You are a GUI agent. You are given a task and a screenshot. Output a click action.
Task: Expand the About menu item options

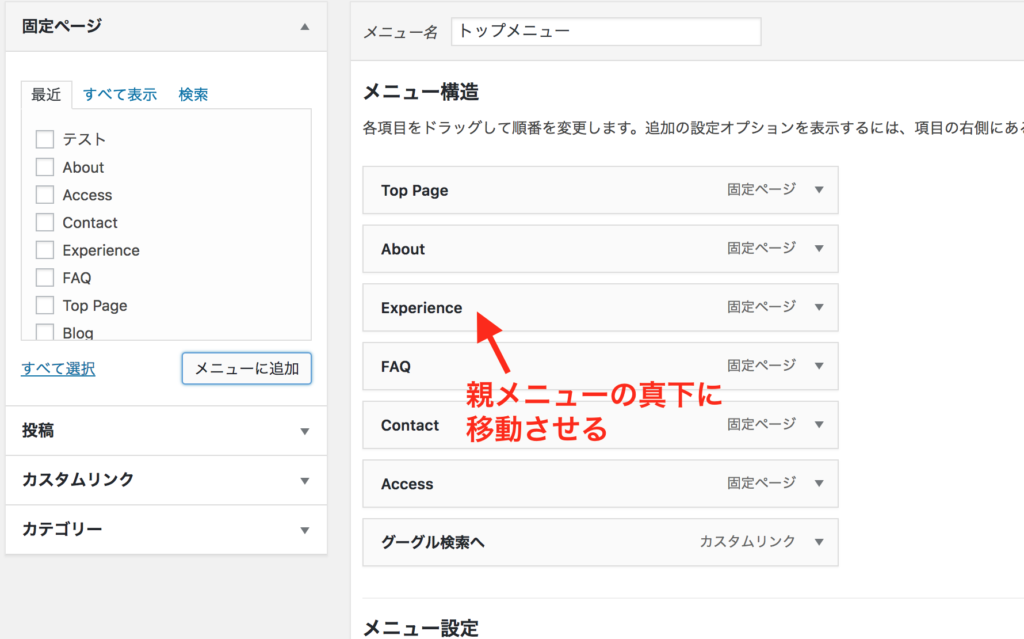pyautogui.click(x=819, y=249)
